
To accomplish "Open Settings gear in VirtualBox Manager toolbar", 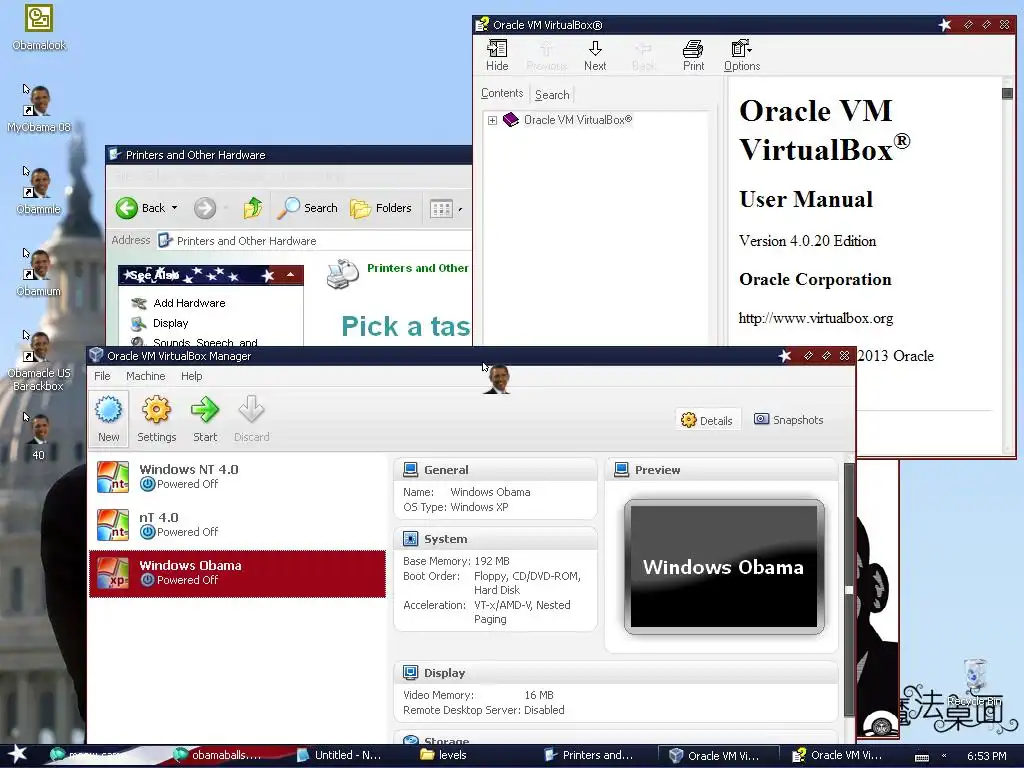I will click(156, 418).
